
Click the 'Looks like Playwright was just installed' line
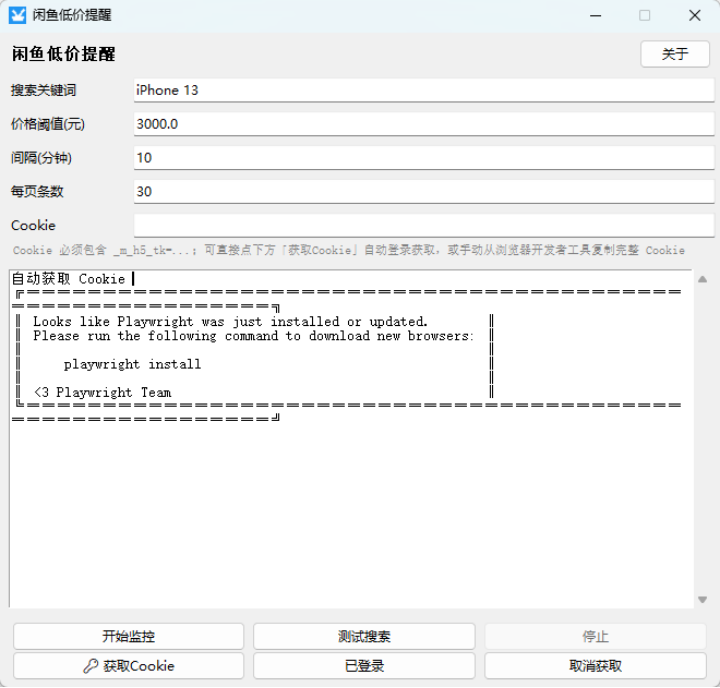[x=230, y=321]
